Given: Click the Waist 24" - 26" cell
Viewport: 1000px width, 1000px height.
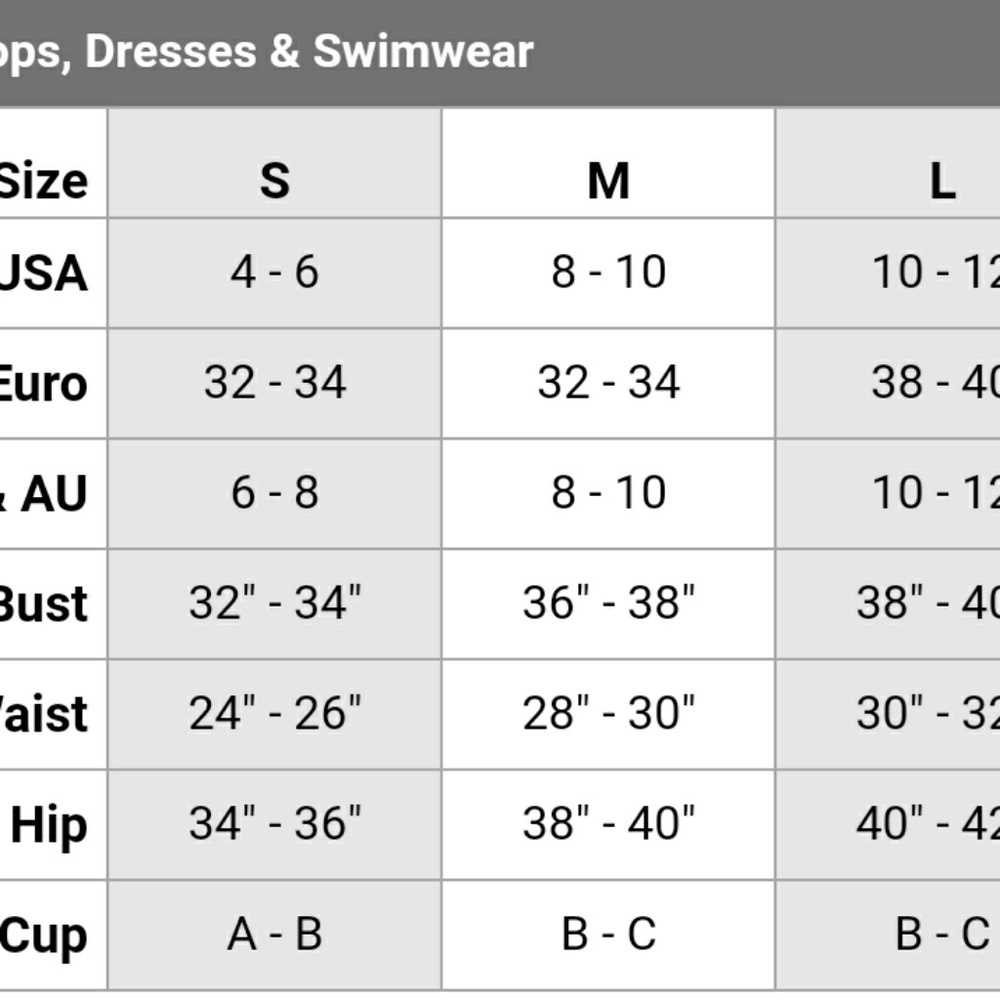Looking at the screenshot, I should pyautogui.click(x=275, y=713).
